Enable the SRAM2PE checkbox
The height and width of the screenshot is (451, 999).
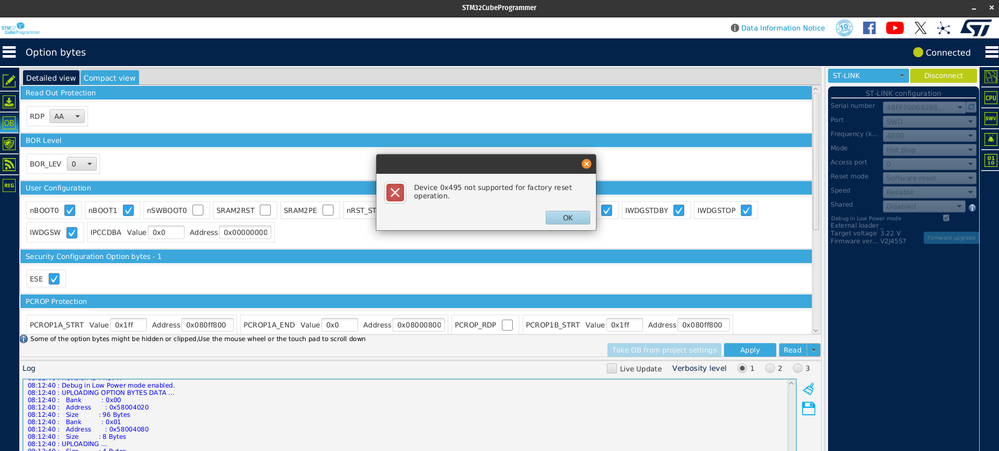click(x=327, y=210)
